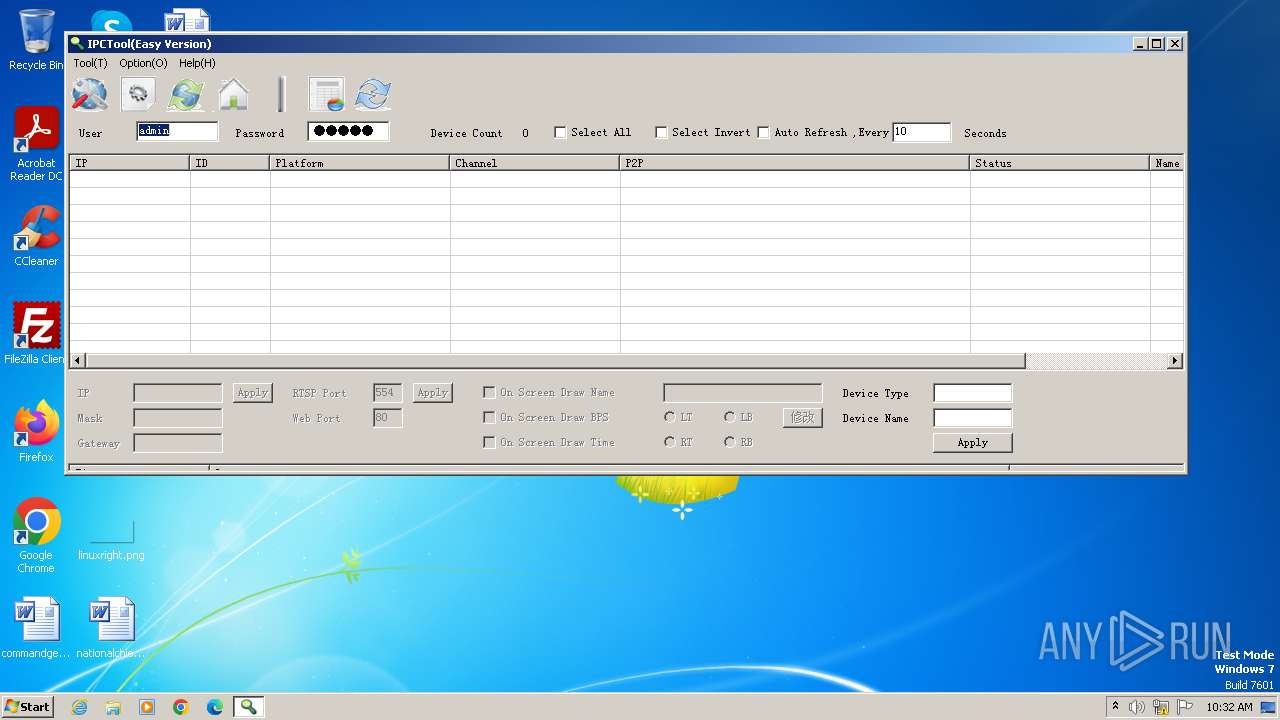Select Recycle Bin desktop icon

pyautogui.click(x=36, y=40)
